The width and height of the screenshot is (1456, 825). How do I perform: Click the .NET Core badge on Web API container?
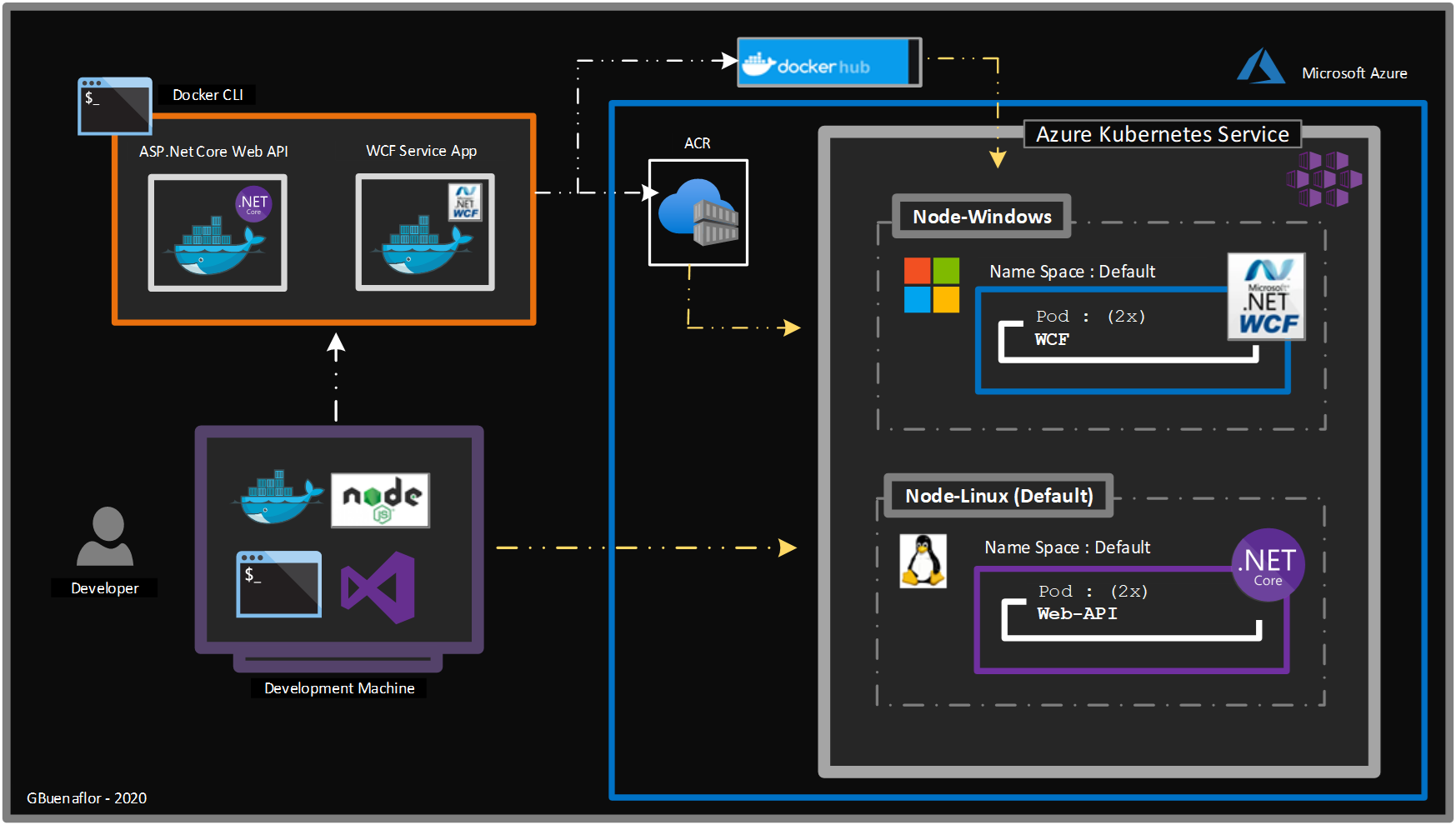[253, 204]
